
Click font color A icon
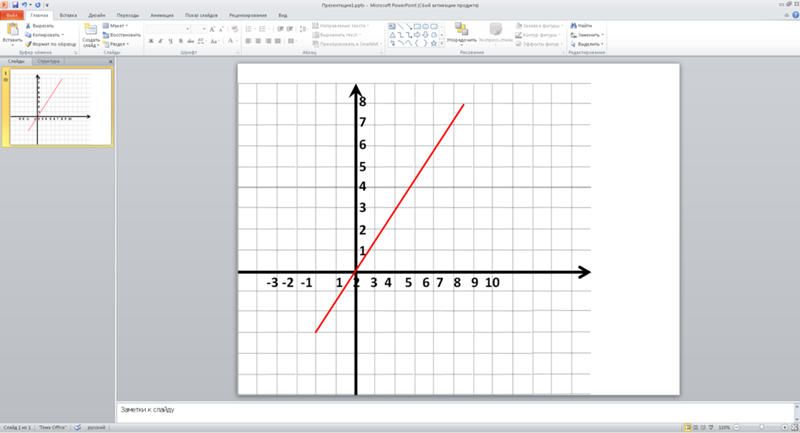tap(231, 41)
